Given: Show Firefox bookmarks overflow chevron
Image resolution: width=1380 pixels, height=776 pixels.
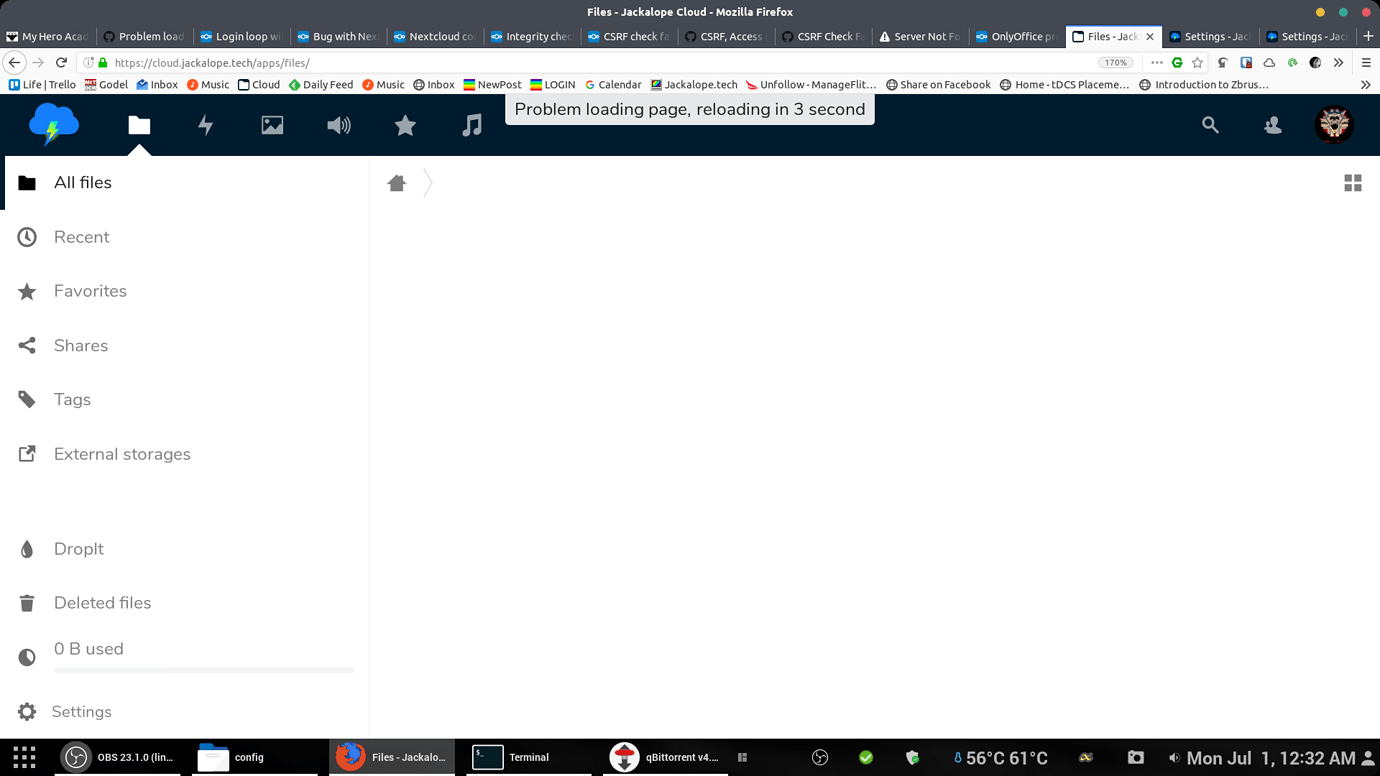Looking at the screenshot, I should pos(1365,85).
